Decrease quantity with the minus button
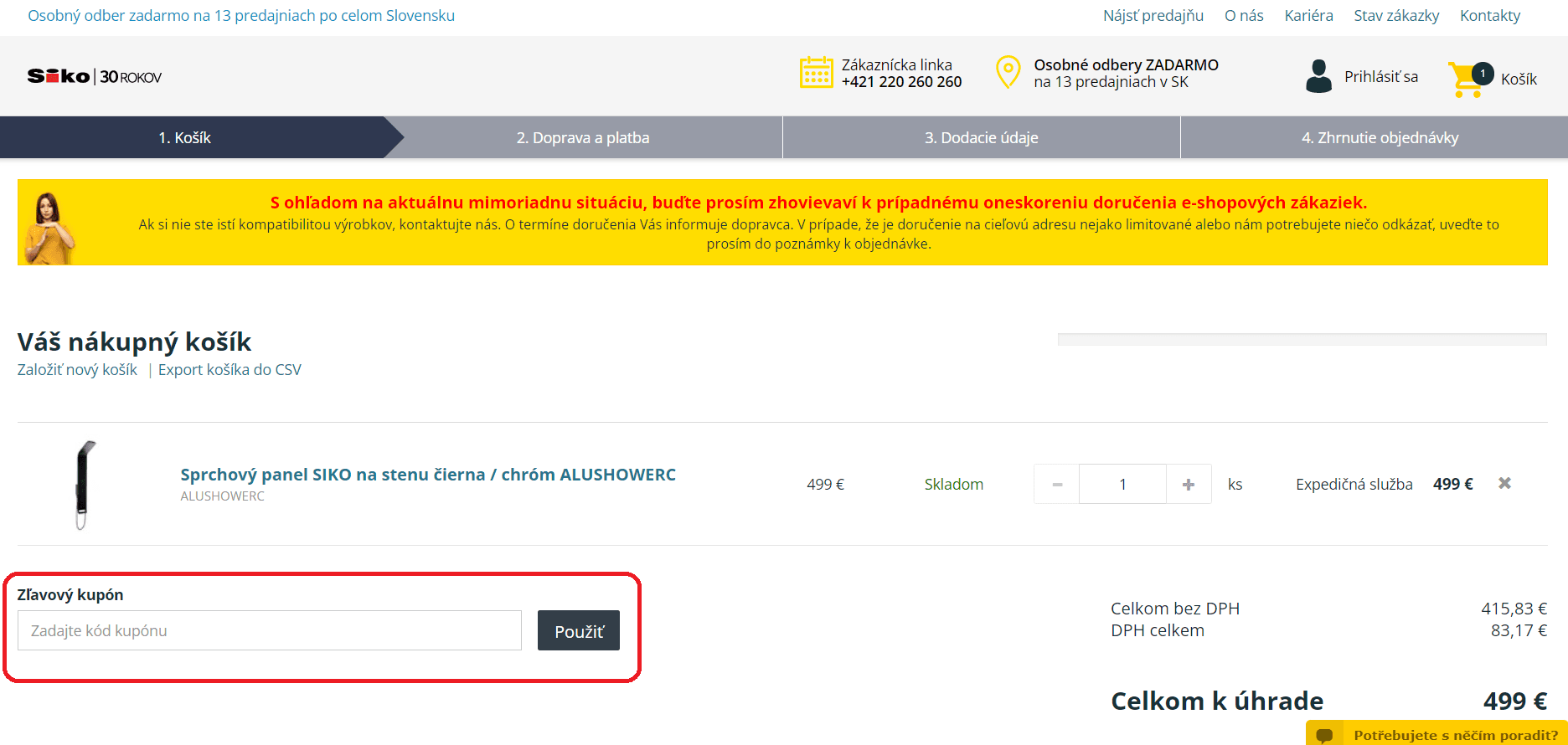1568x745 pixels. 1057,484
